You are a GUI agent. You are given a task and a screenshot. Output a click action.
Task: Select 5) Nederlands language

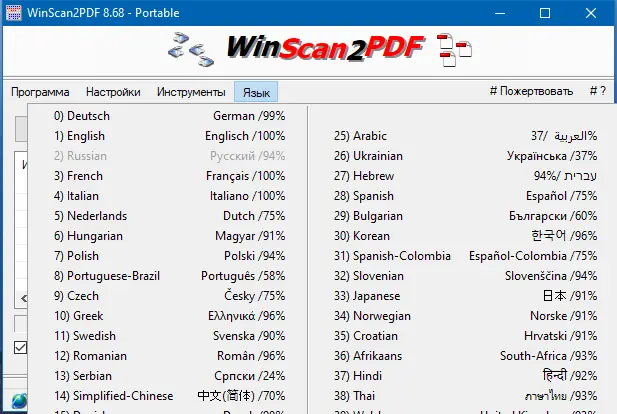click(168, 216)
